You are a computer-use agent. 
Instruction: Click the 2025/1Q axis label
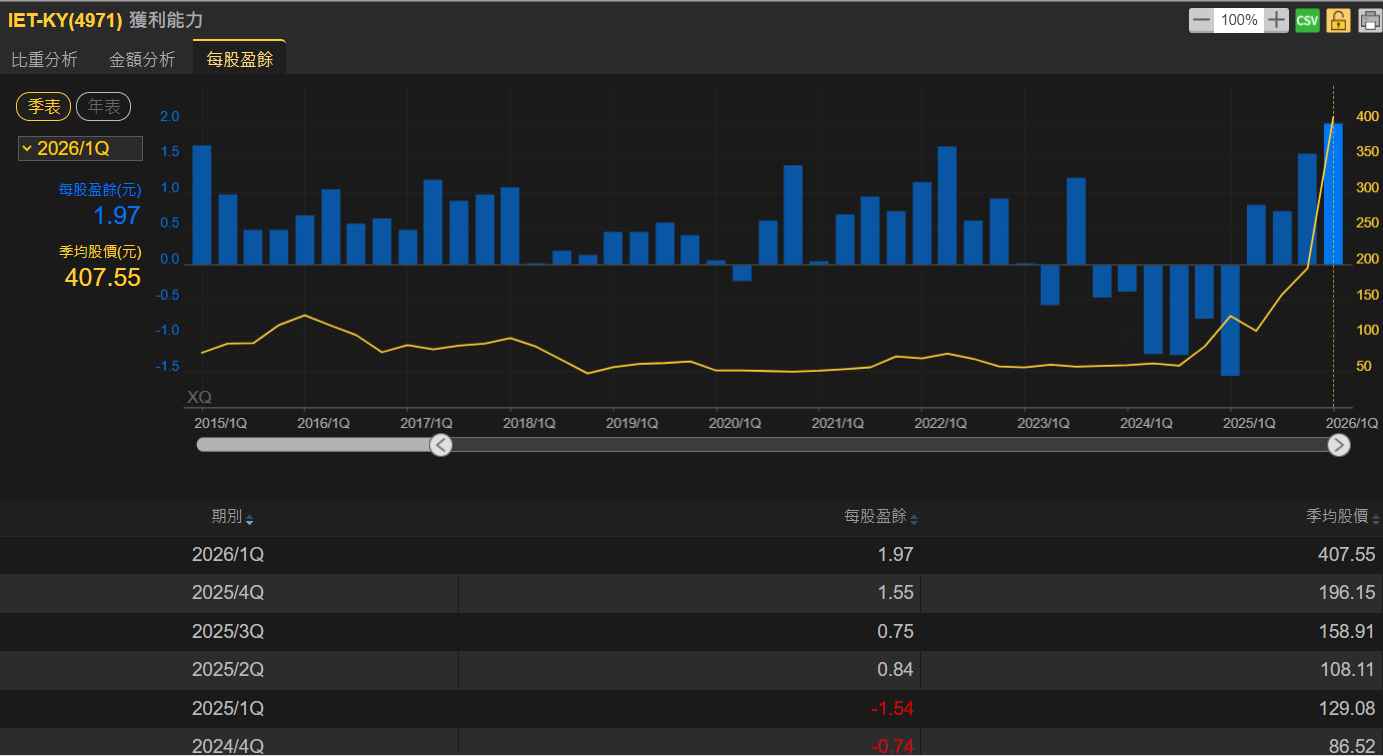(1249, 423)
